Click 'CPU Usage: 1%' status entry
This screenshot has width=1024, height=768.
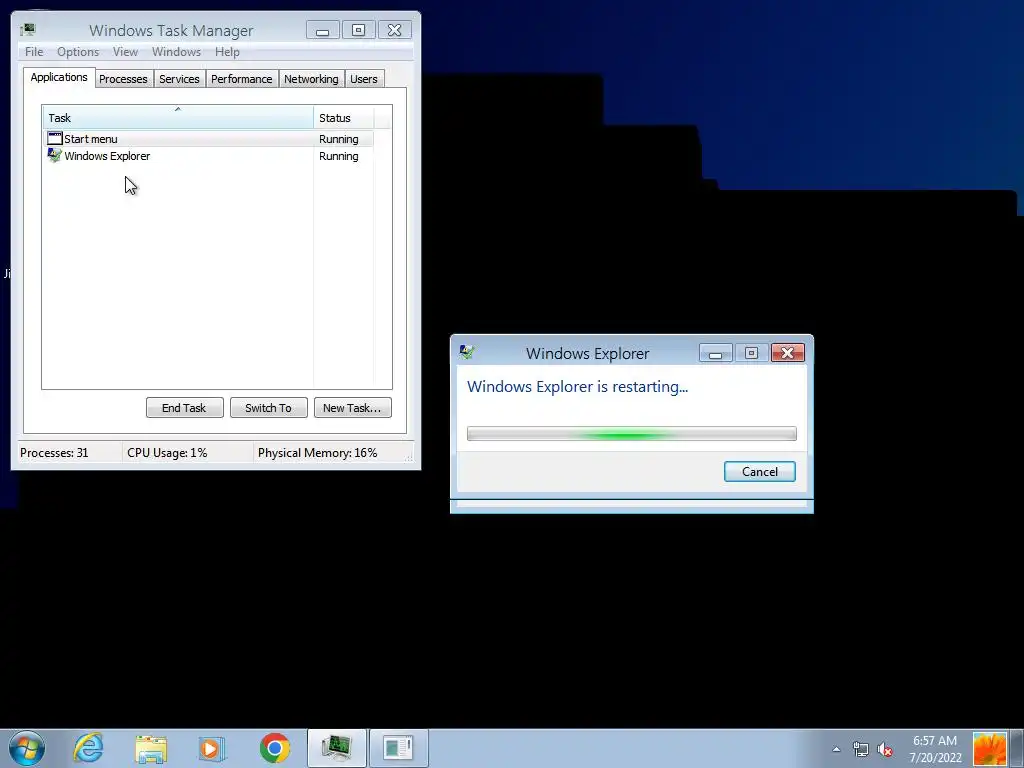[167, 453]
